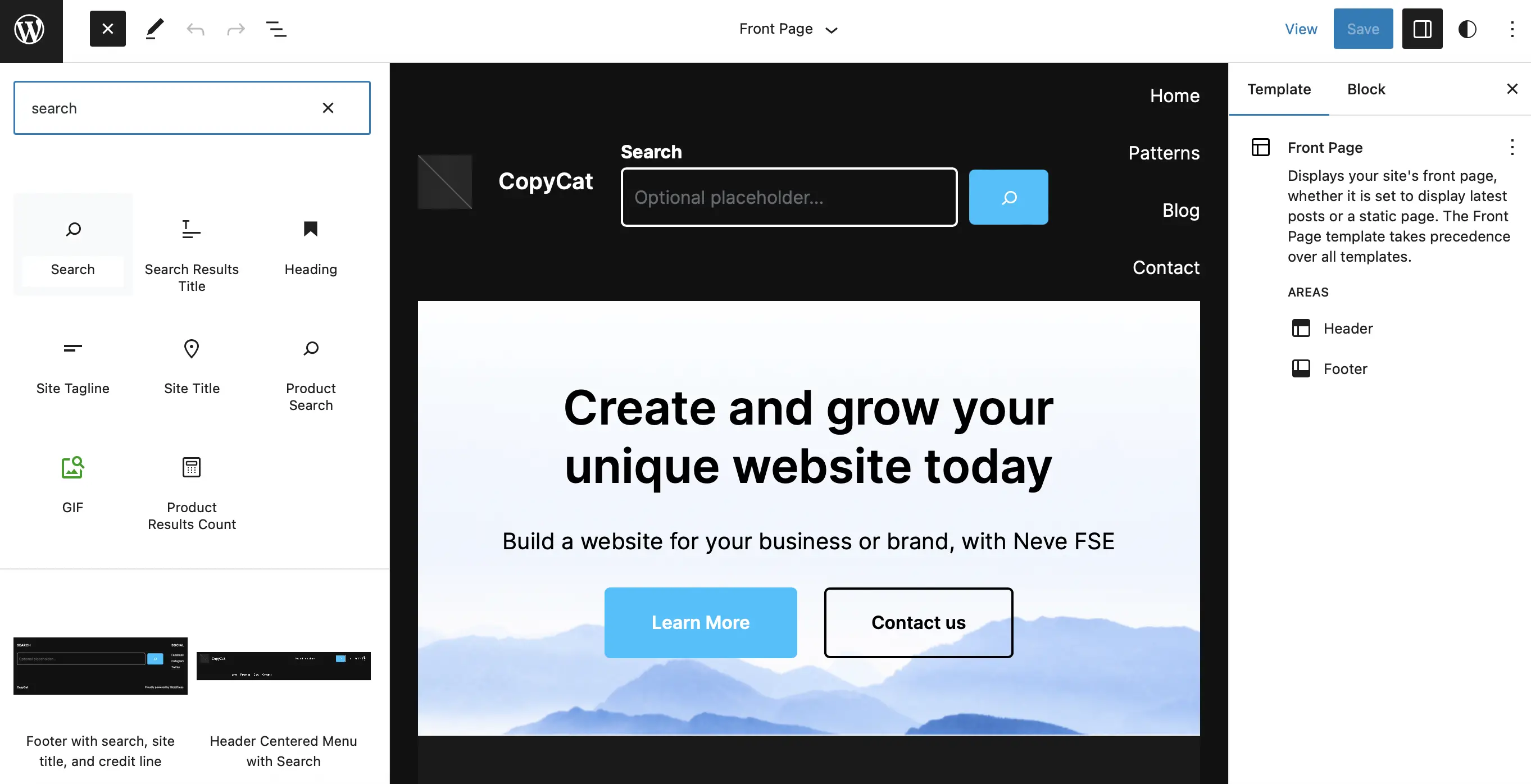Screen dimensions: 1531x784
Task: Click the View button
Action: [x=1301, y=28]
